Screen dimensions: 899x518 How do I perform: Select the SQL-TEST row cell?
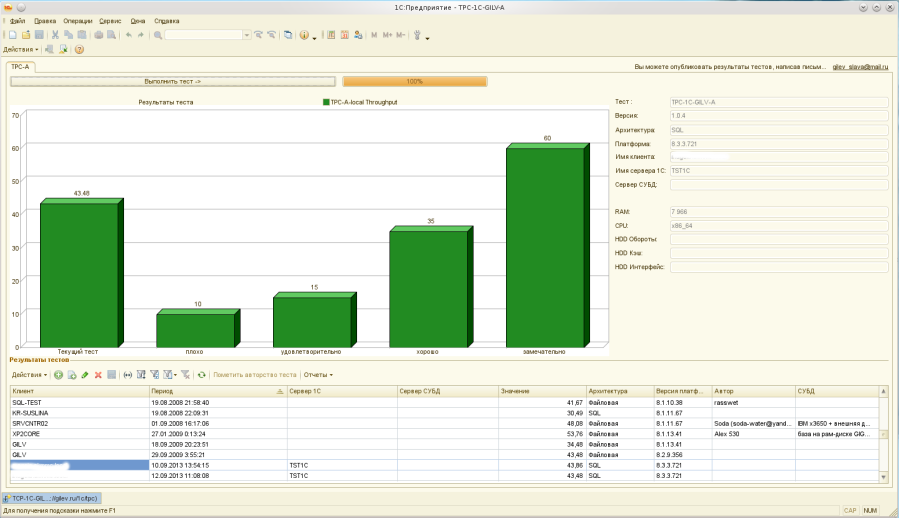coord(80,403)
